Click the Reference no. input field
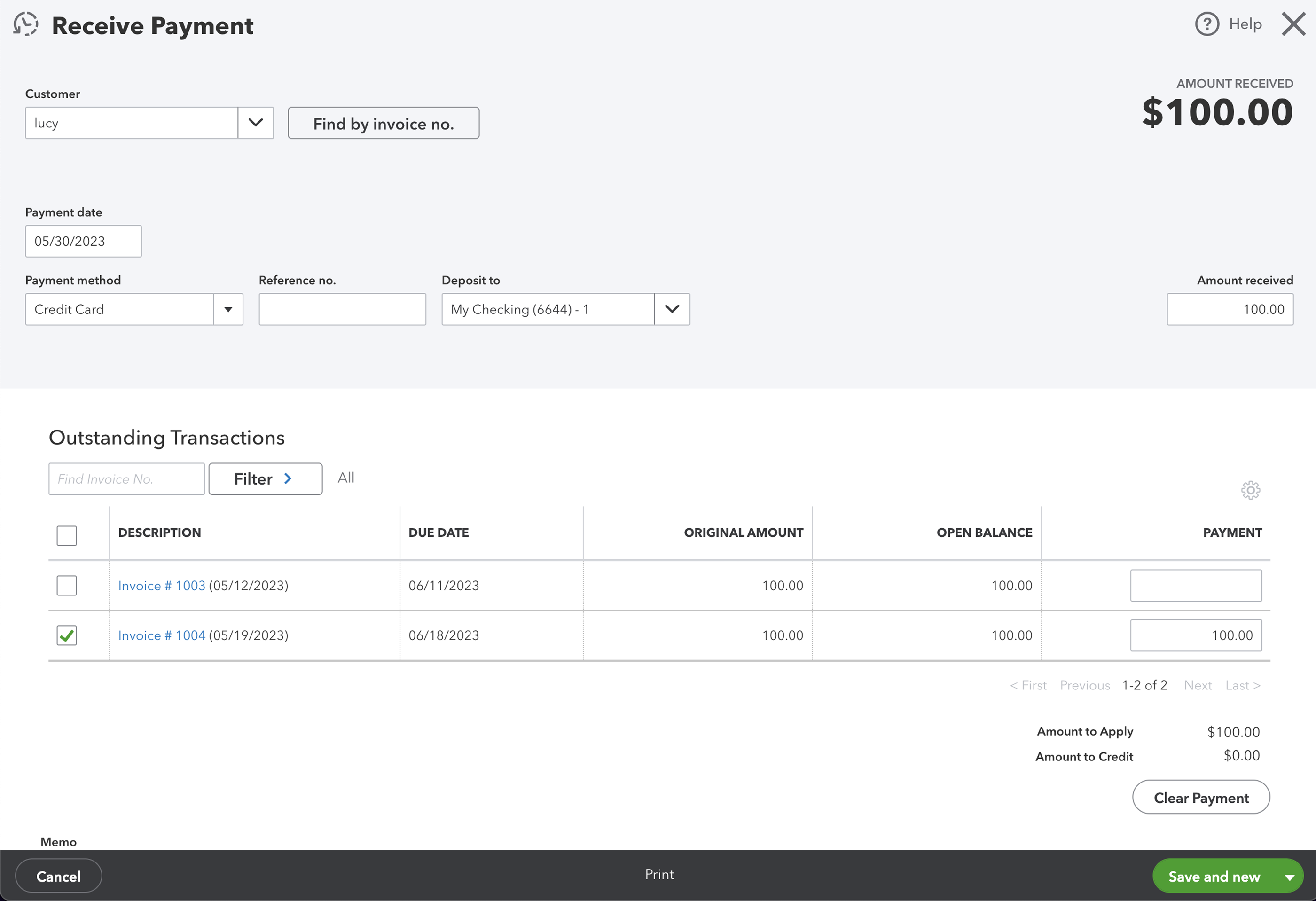The image size is (1316, 901). tap(342, 309)
